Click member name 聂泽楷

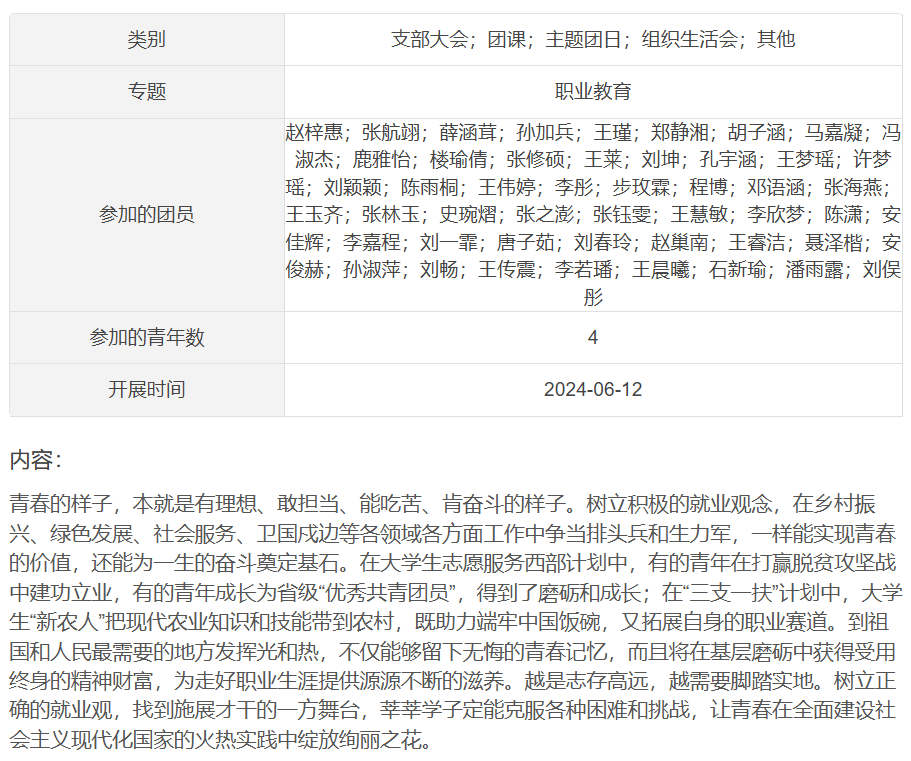tap(833, 242)
